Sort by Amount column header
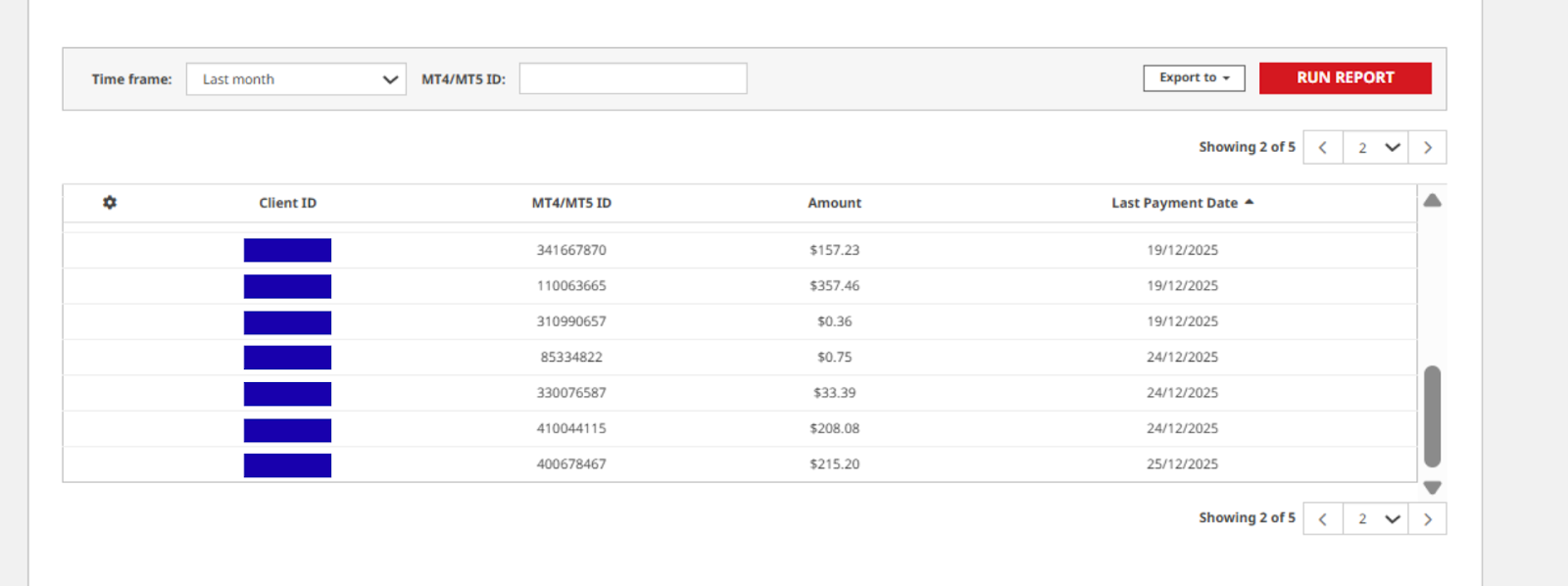 tap(834, 203)
